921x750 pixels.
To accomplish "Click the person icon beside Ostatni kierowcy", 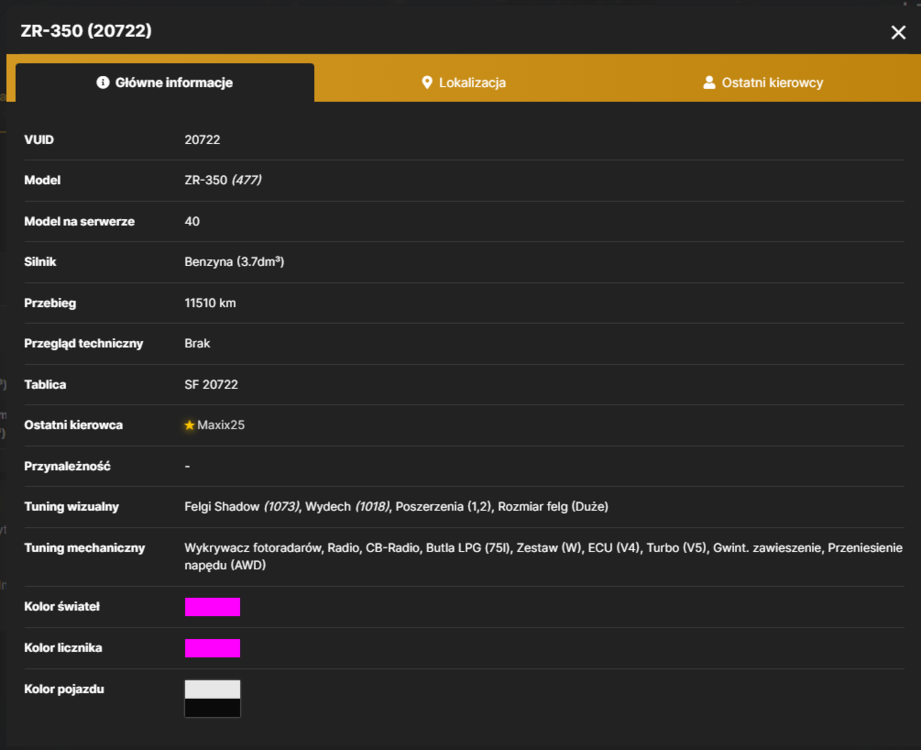I will coord(709,82).
